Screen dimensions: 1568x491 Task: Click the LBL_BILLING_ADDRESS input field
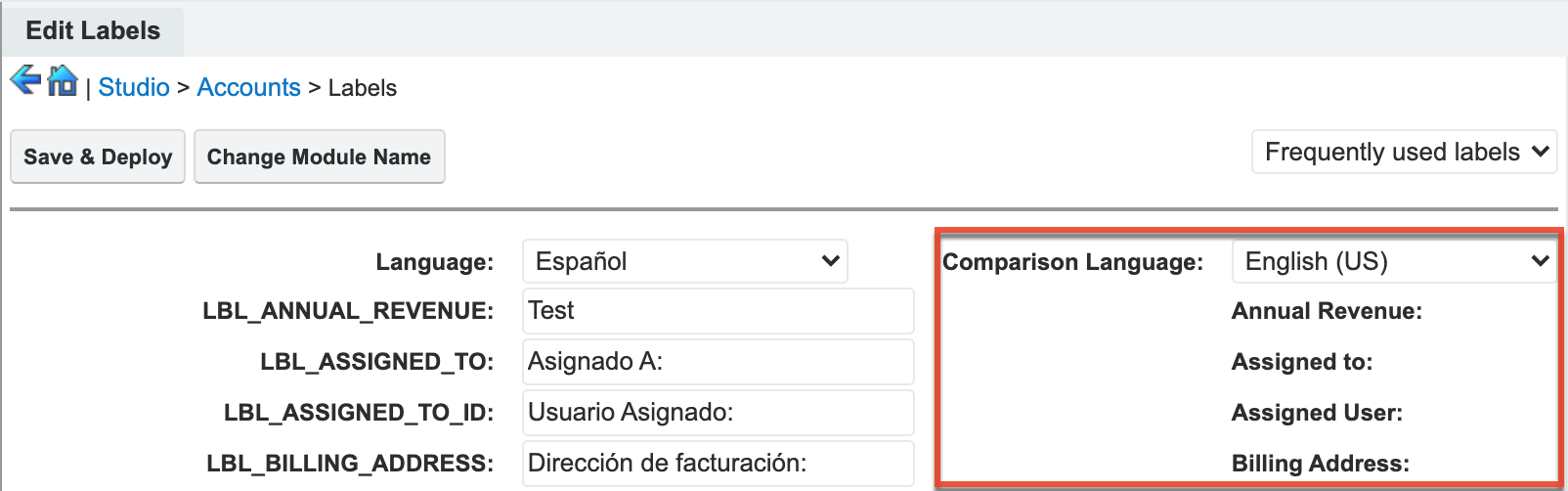tap(718, 464)
